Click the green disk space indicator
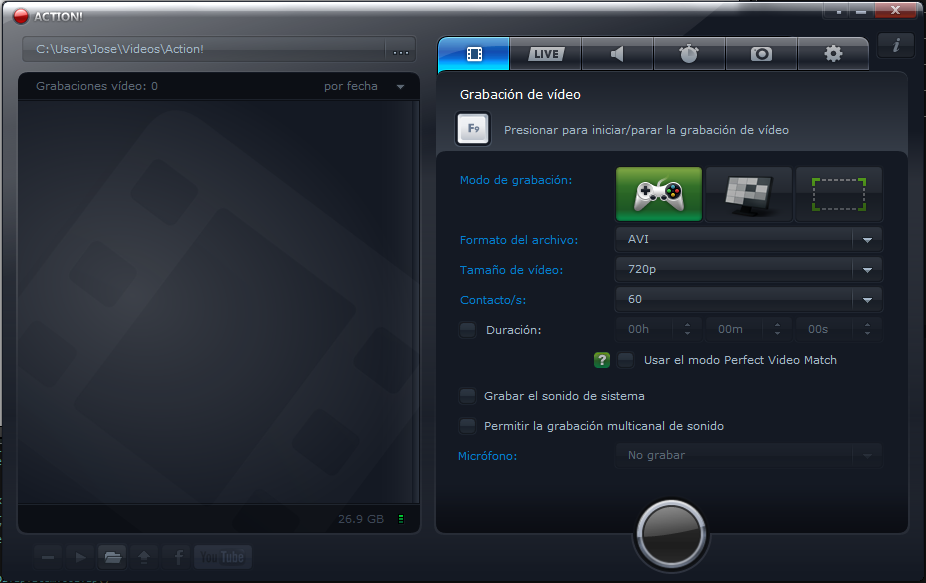Image resolution: width=926 pixels, height=583 pixels. click(401, 519)
